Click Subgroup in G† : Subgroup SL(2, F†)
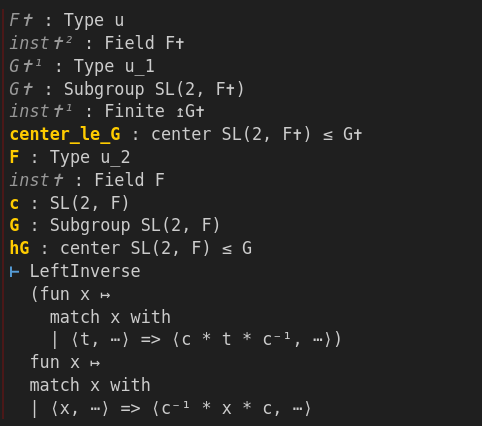 tap(104, 89)
